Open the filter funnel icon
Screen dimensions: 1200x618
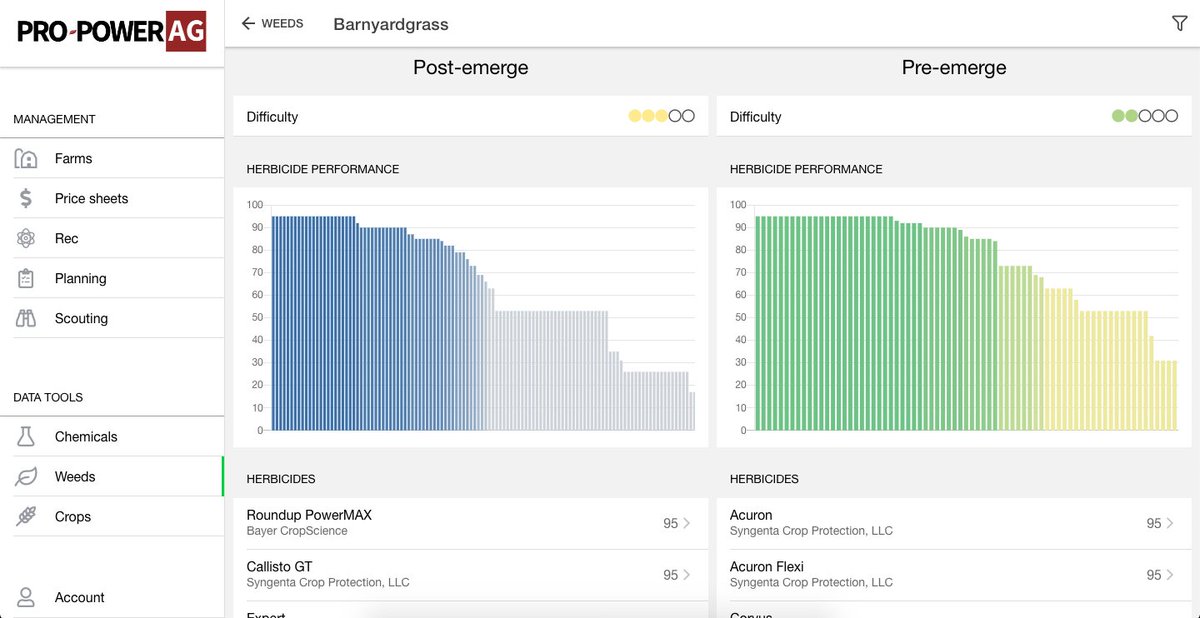pos(1179,24)
